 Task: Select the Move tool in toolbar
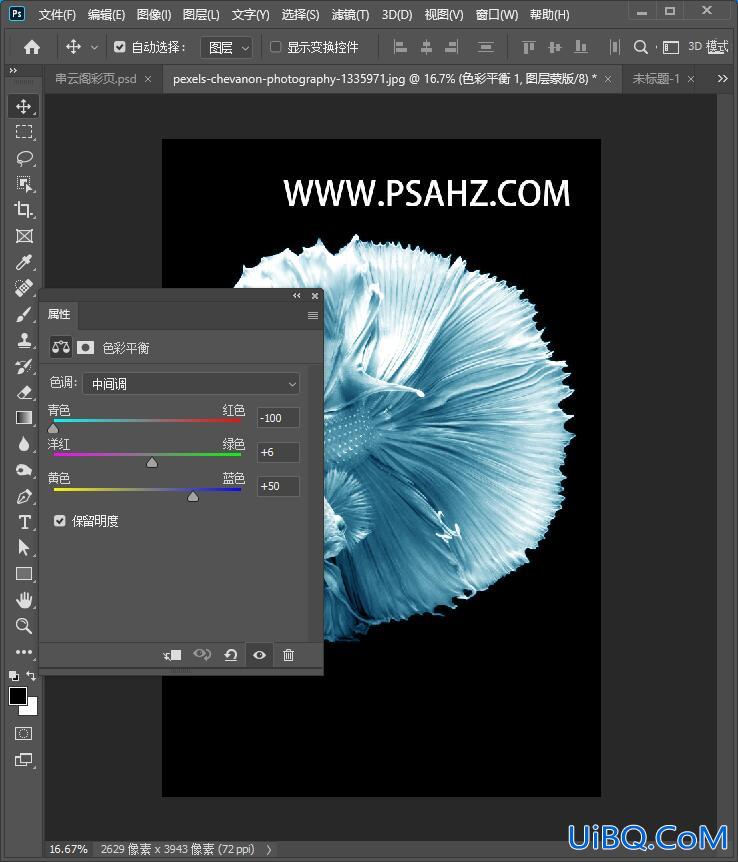pyautogui.click(x=23, y=106)
